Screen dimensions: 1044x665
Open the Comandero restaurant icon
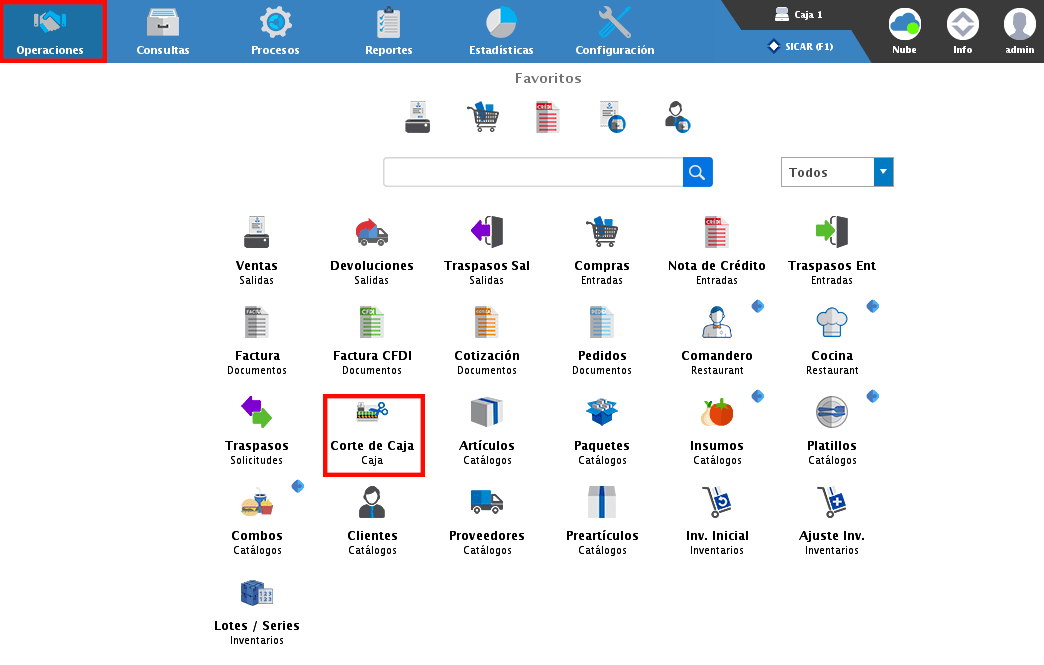click(x=716, y=323)
